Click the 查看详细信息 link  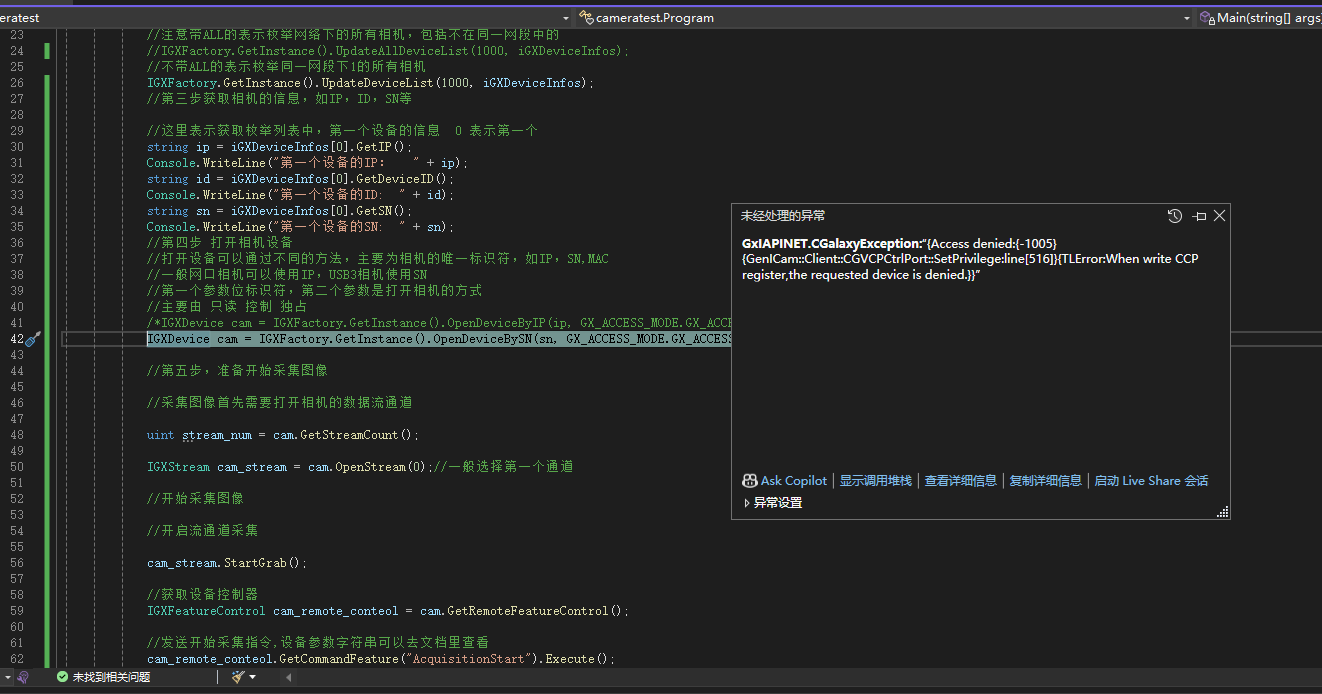click(x=961, y=481)
